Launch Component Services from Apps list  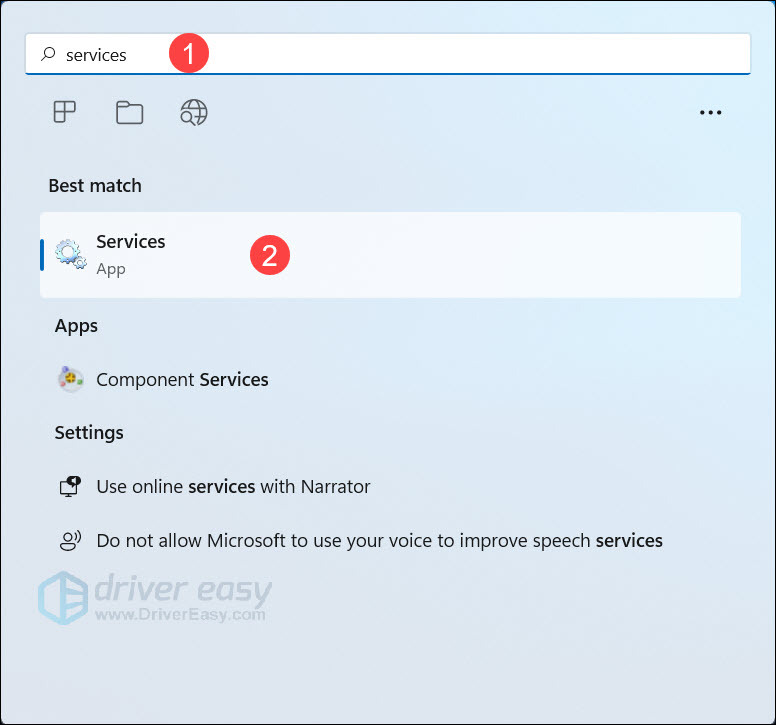[182, 379]
